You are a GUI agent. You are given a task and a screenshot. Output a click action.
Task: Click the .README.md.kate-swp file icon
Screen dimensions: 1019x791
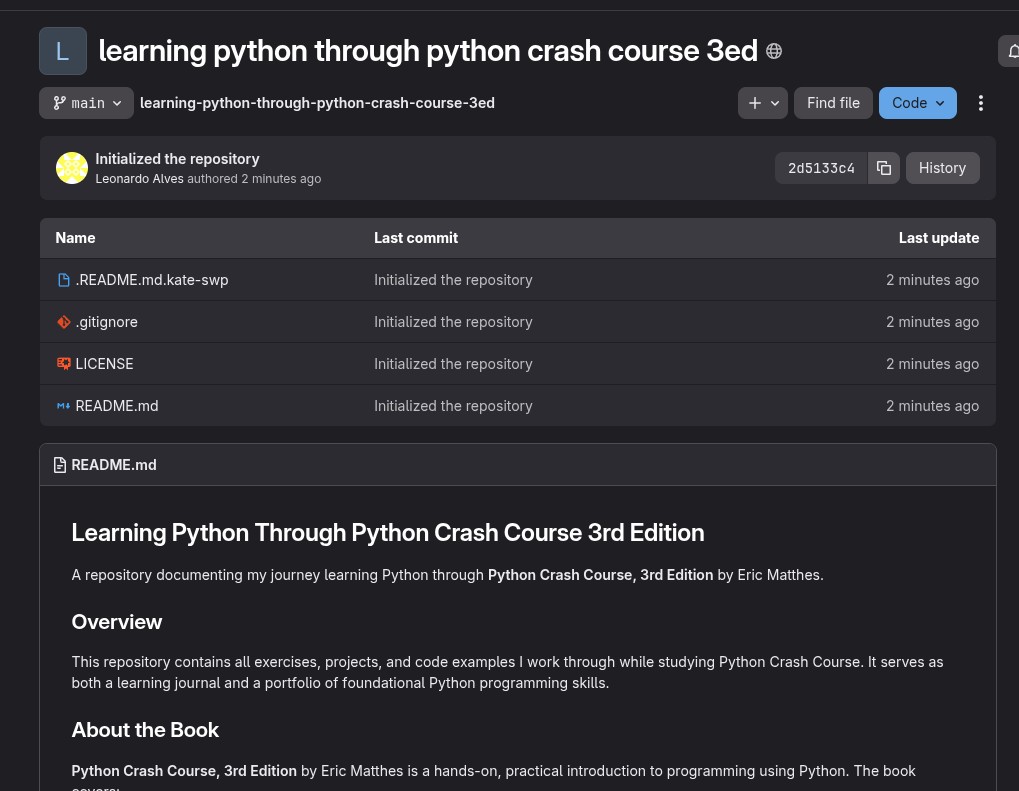64,280
